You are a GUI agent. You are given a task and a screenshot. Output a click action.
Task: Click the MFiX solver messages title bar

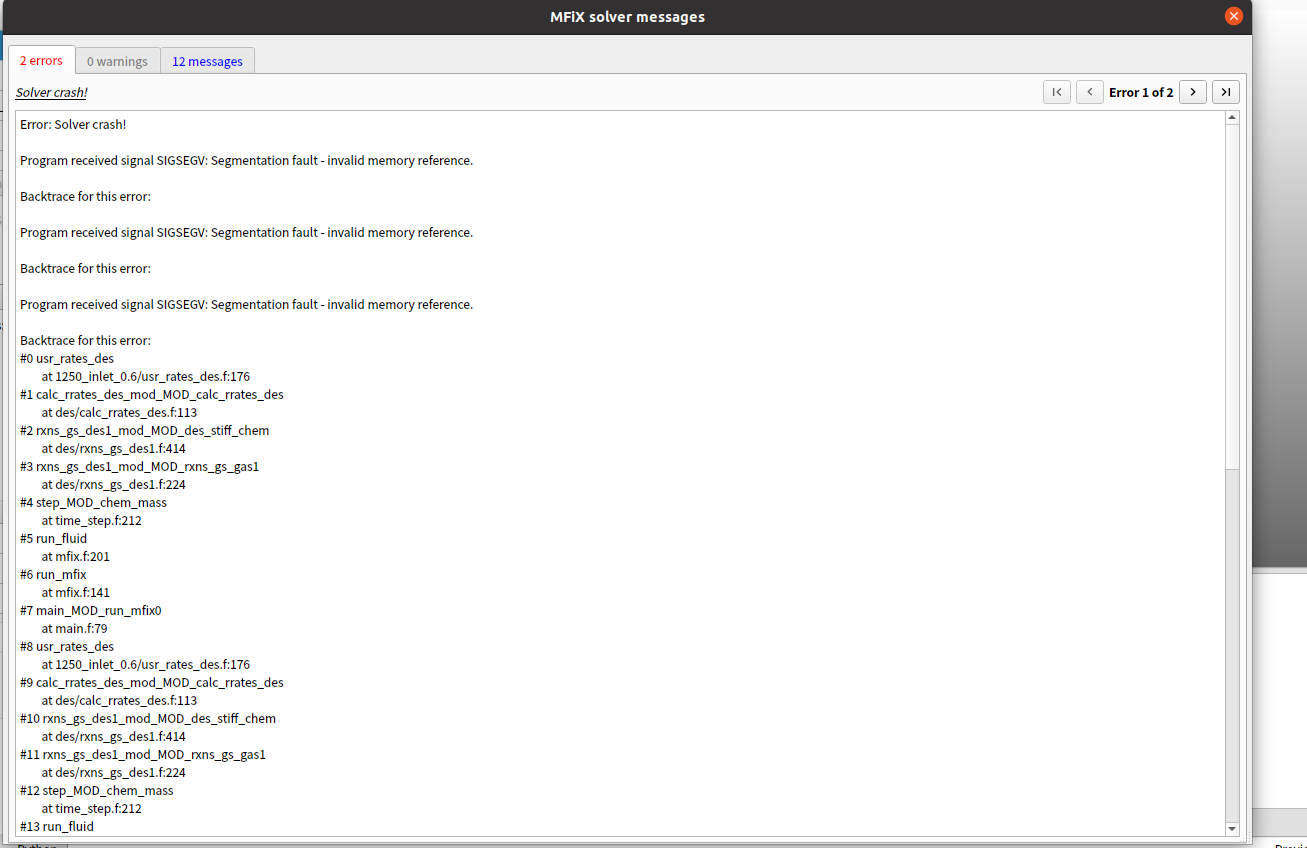(x=626, y=17)
